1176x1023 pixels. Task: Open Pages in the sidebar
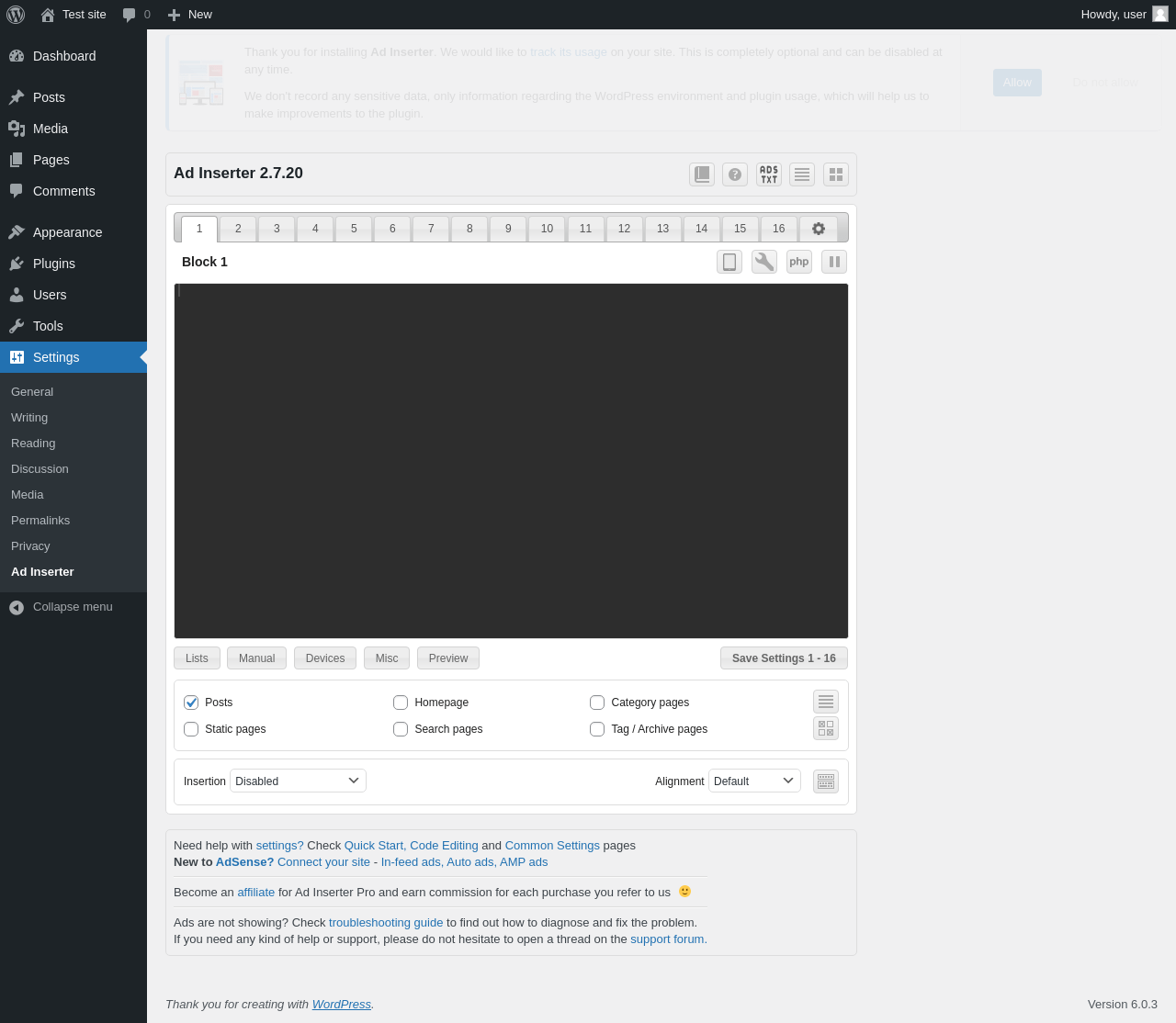73,160
